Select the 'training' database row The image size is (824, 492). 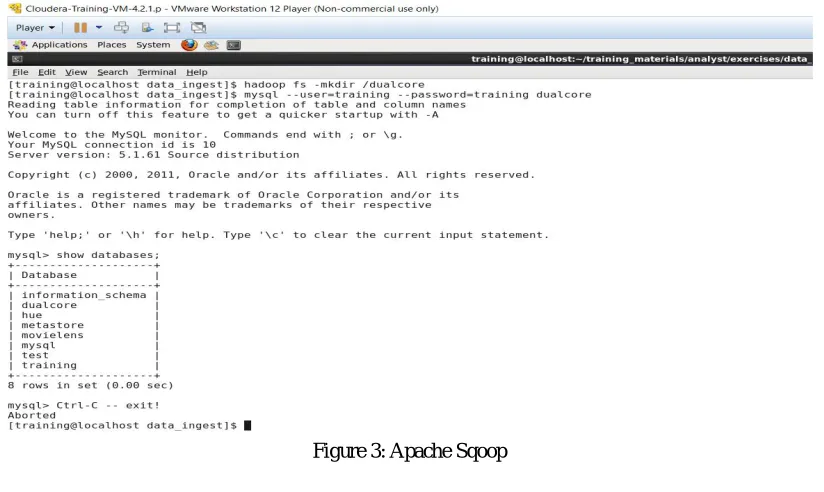(84, 365)
